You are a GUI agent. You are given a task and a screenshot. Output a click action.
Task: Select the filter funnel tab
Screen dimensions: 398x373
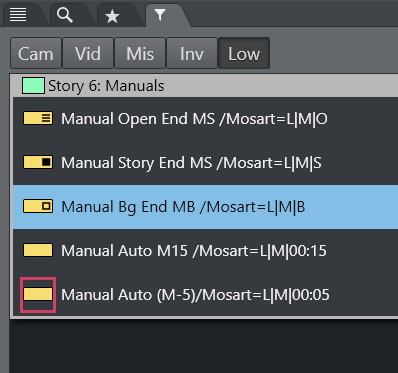click(160, 15)
